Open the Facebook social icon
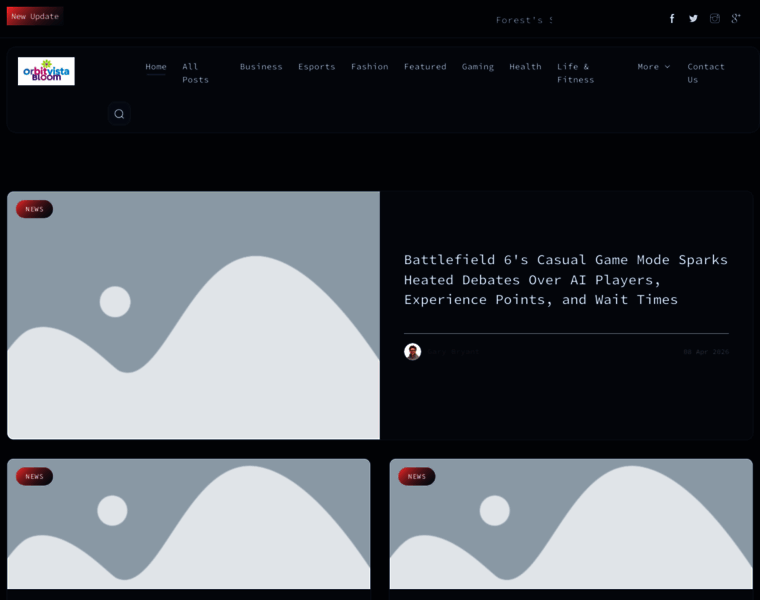 672,18
